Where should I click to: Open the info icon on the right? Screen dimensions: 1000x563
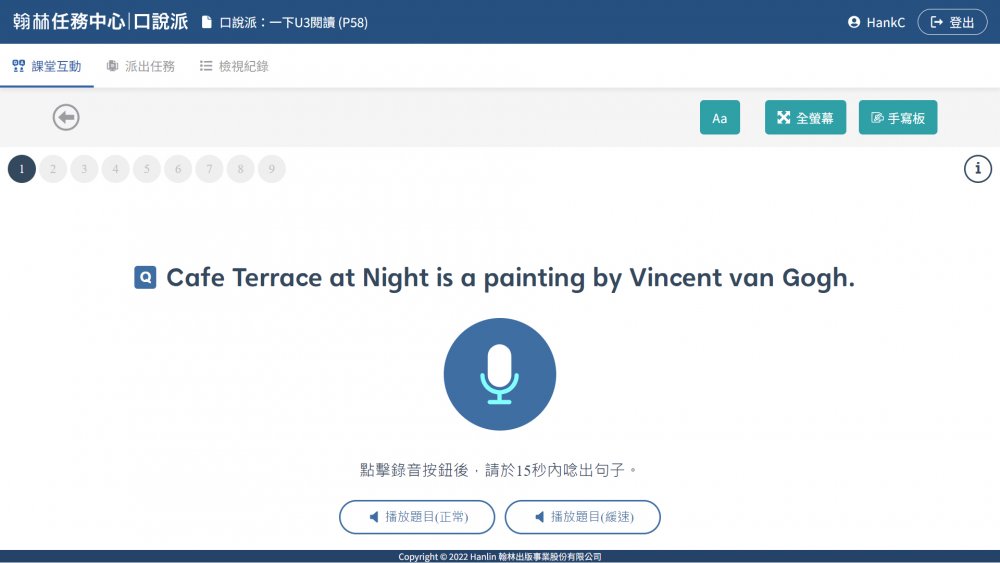pos(977,169)
